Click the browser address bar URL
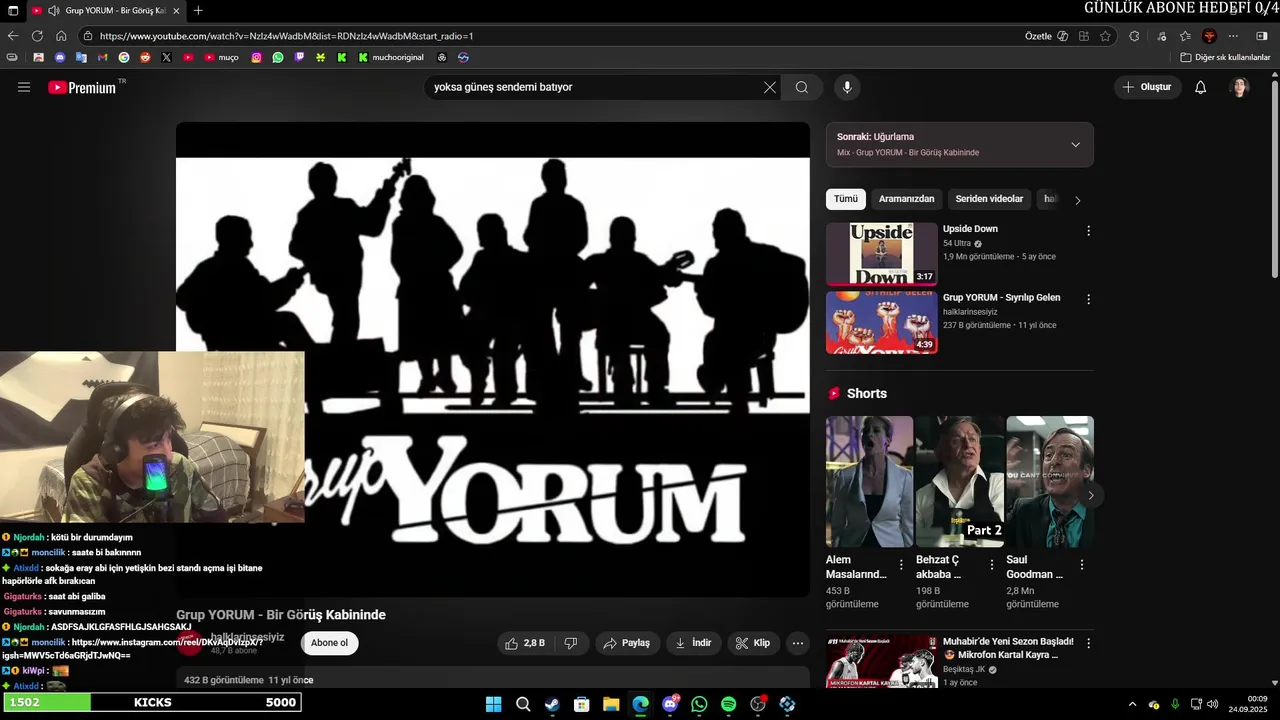The image size is (1280, 720). point(287,36)
